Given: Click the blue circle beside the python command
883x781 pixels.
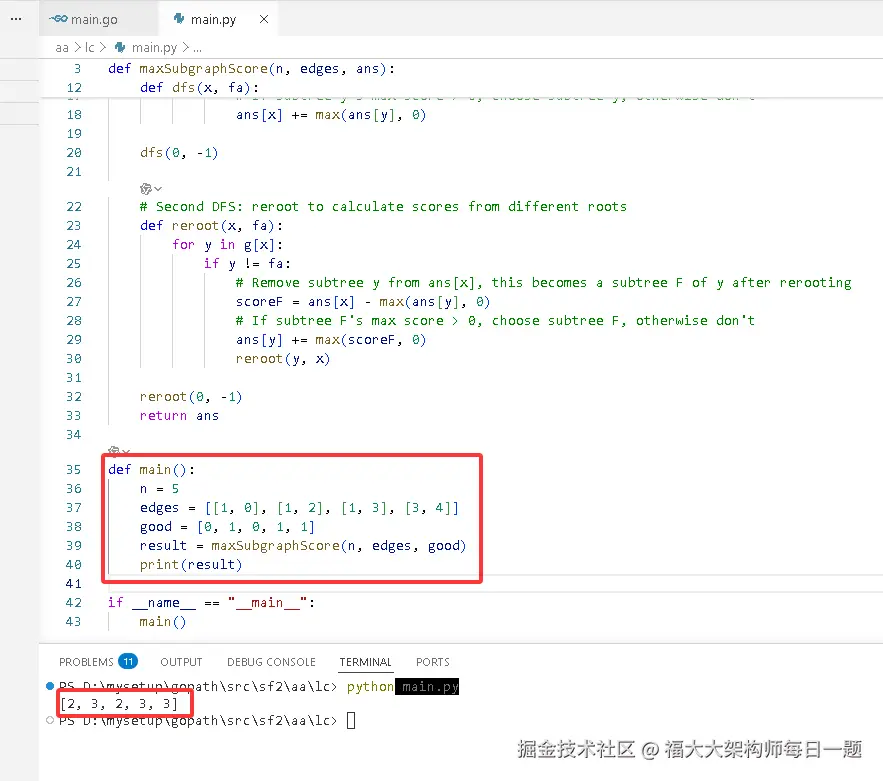Looking at the screenshot, I should [x=50, y=687].
